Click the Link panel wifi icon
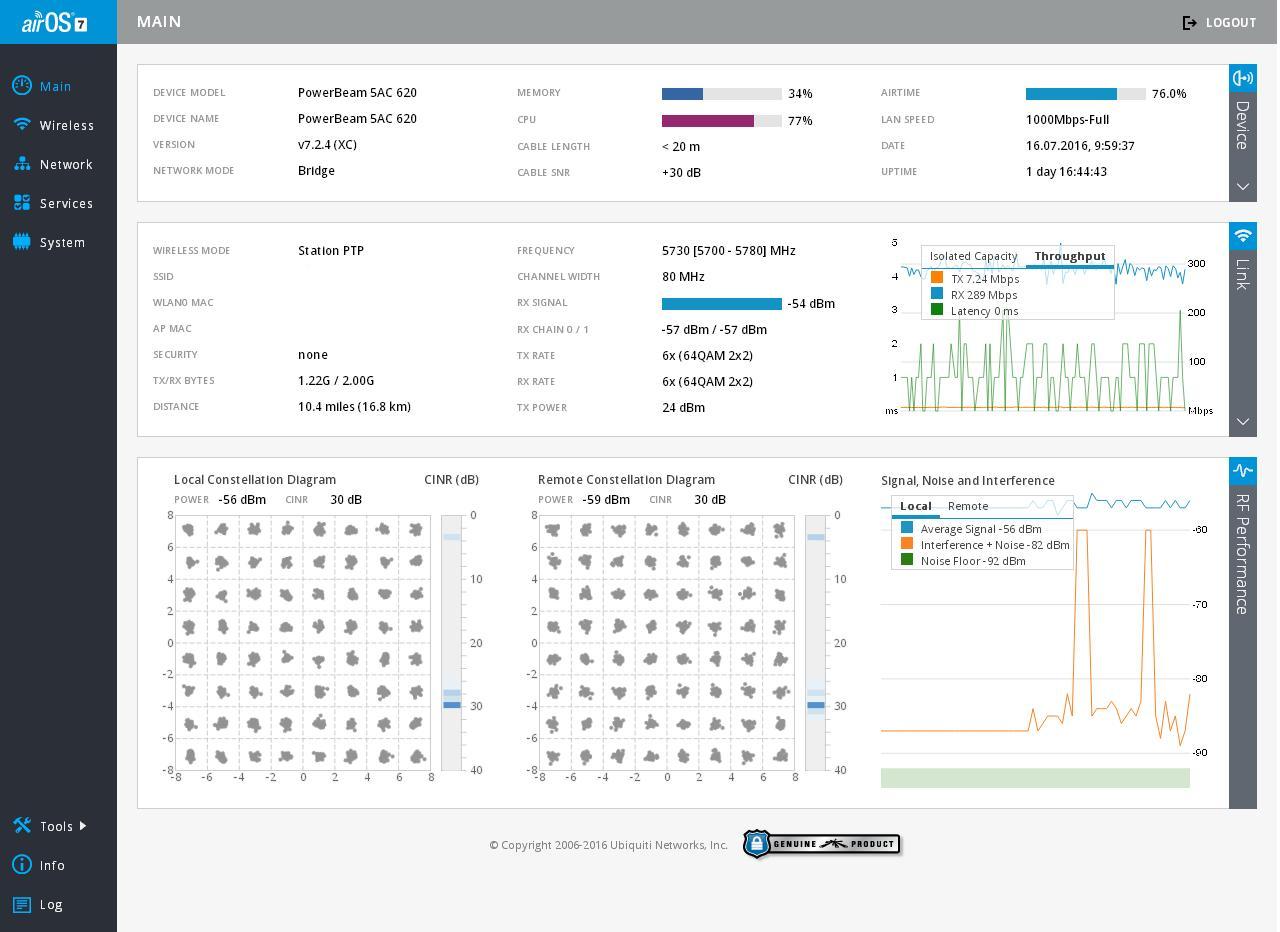The width and height of the screenshot is (1280, 932). pyautogui.click(x=1243, y=236)
